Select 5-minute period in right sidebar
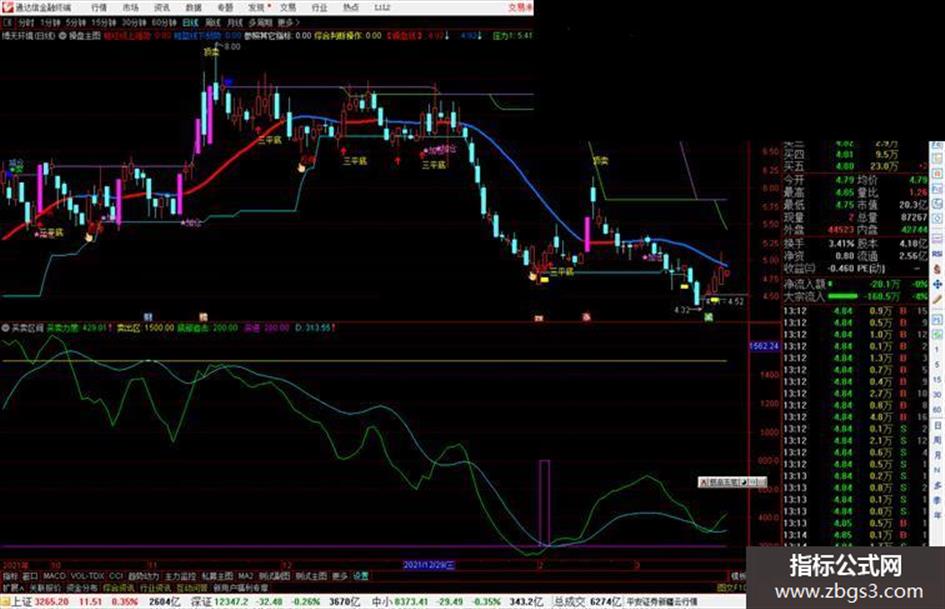This screenshot has width=945, height=609. point(937,364)
